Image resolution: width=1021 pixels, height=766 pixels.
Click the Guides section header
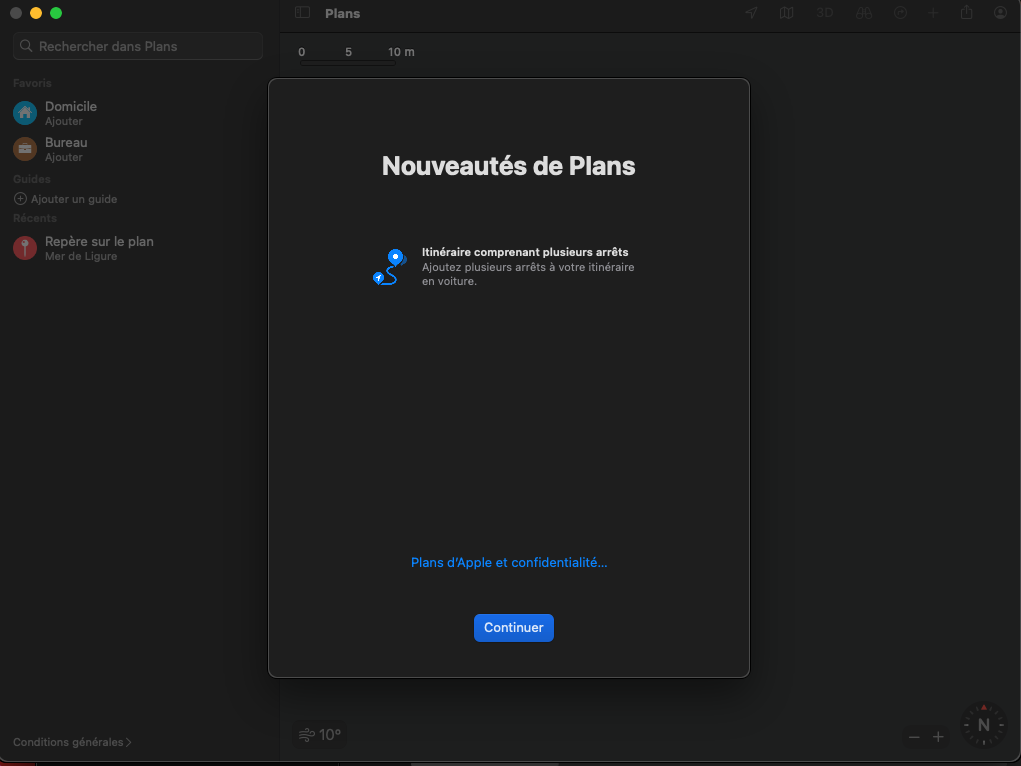coord(31,178)
